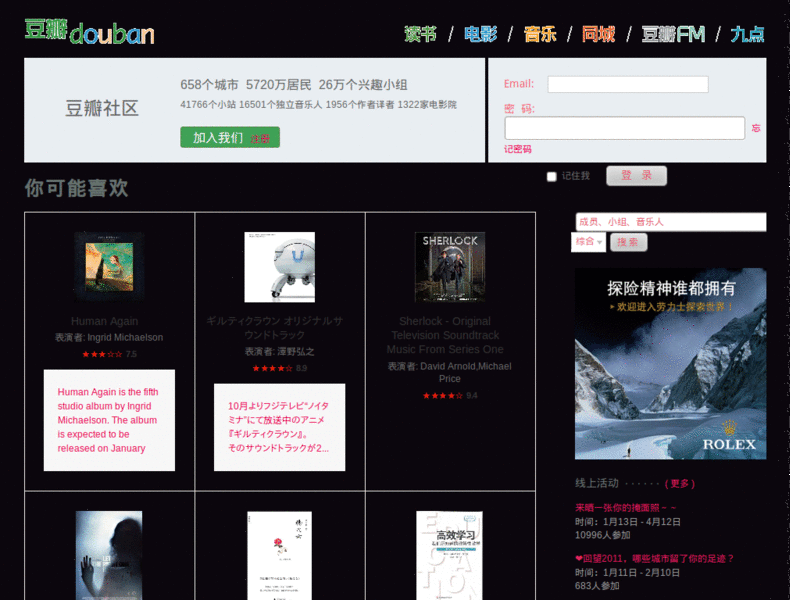Image resolution: width=800 pixels, height=600 pixels.
Task: Open the Sherlock soundtrack cover
Action: point(450,267)
